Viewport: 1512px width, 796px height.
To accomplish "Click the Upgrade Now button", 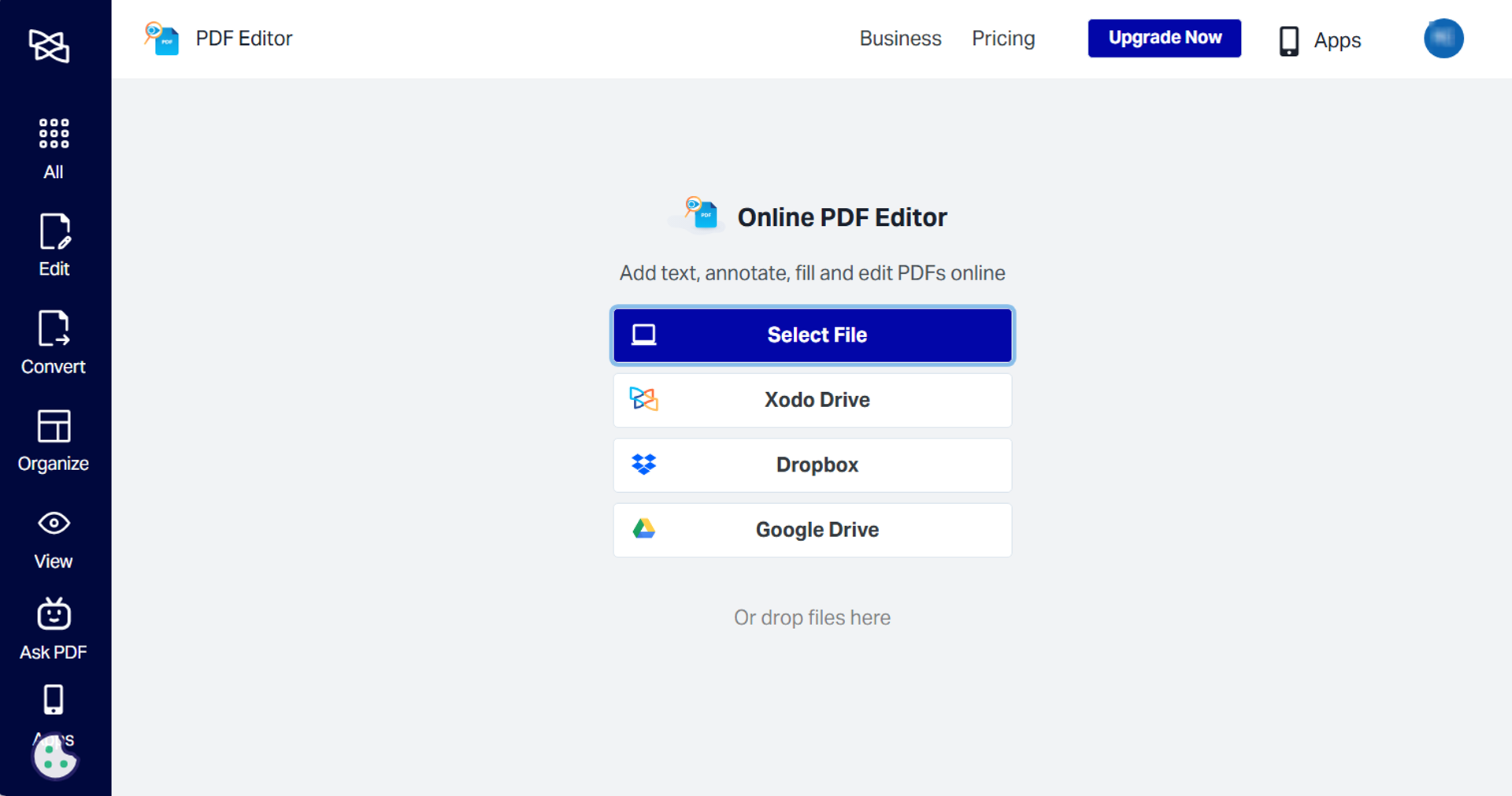I will pyautogui.click(x=1165, y=38).
